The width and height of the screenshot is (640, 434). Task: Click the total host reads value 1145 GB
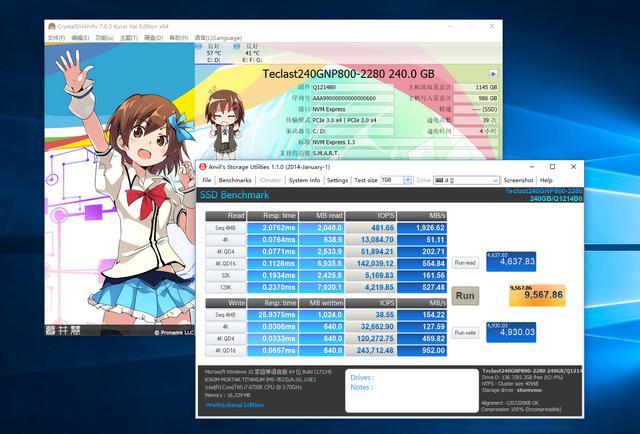tap(476, 87)
